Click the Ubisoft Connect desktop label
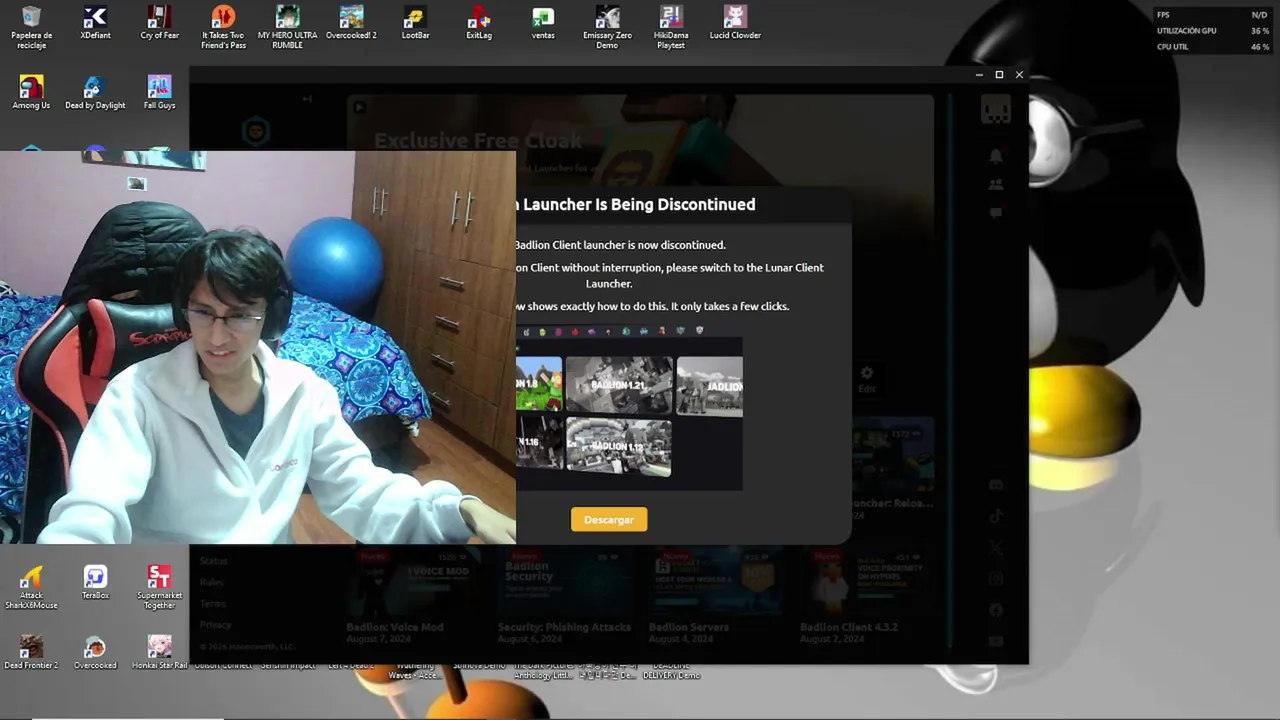The image size is (1280, 720). click(x=222, y=666)
